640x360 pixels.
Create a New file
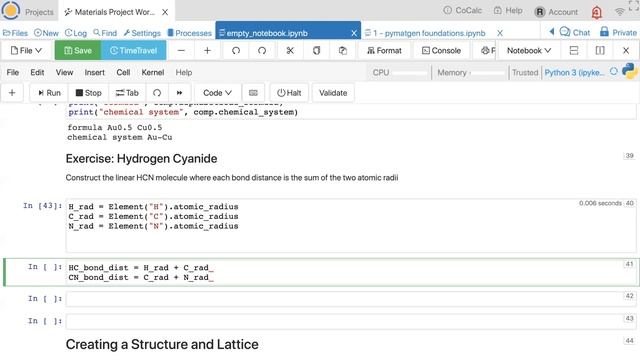pyautogui.click(x=46, y=33)
